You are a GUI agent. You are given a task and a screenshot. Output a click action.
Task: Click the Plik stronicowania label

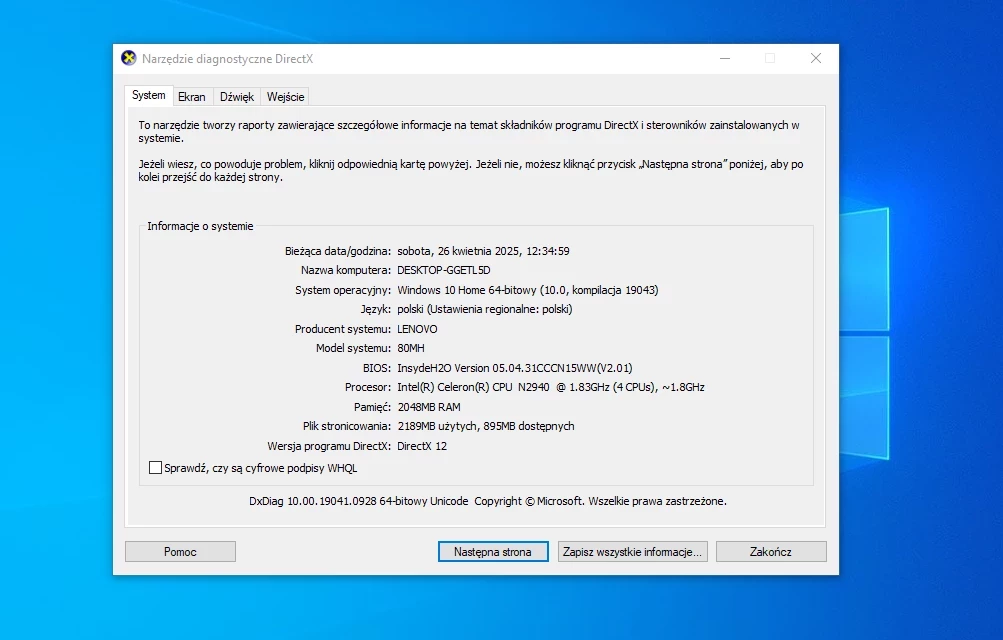(x=347, y=426)
